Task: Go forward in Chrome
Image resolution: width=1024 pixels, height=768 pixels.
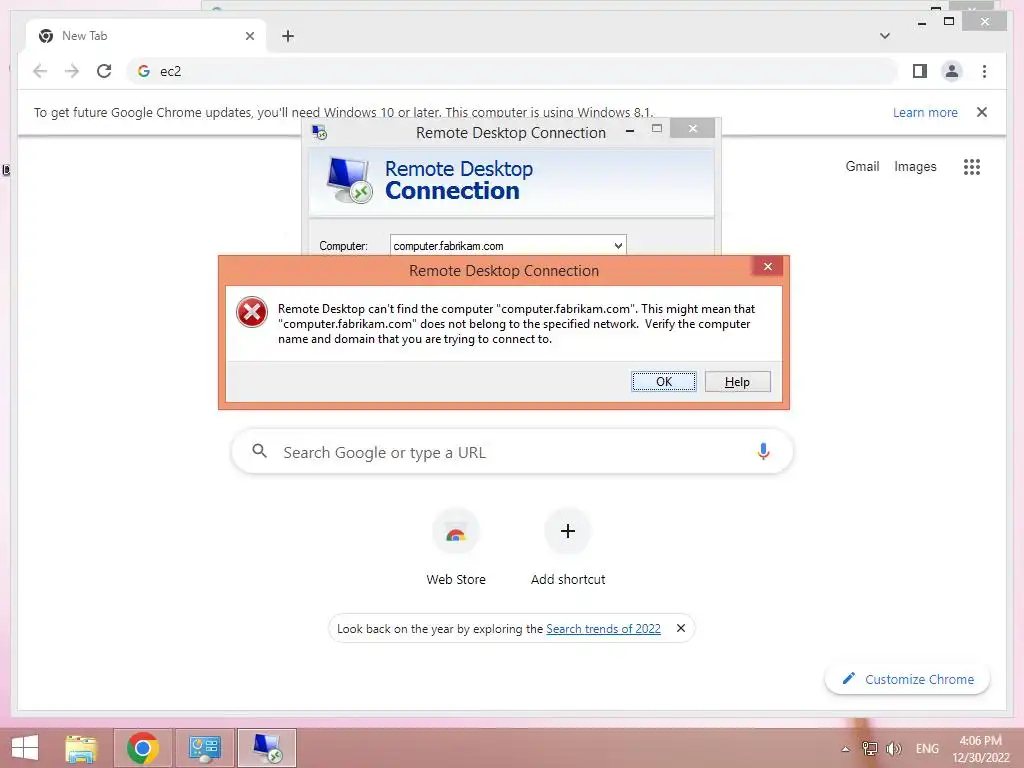Action: point(72,71)
